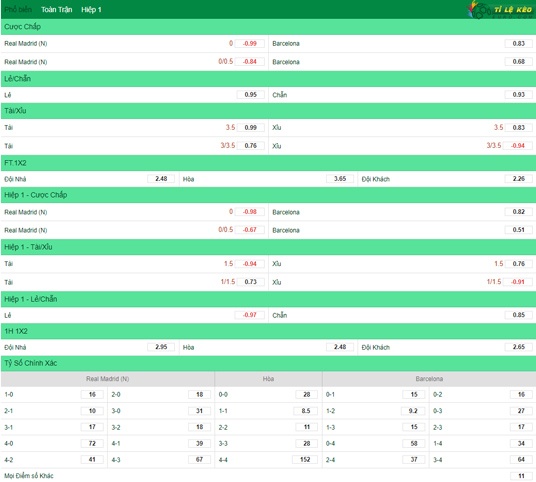
Task: Collapse the Tỷ Số Chính Xác header
Action: [268, 363]
